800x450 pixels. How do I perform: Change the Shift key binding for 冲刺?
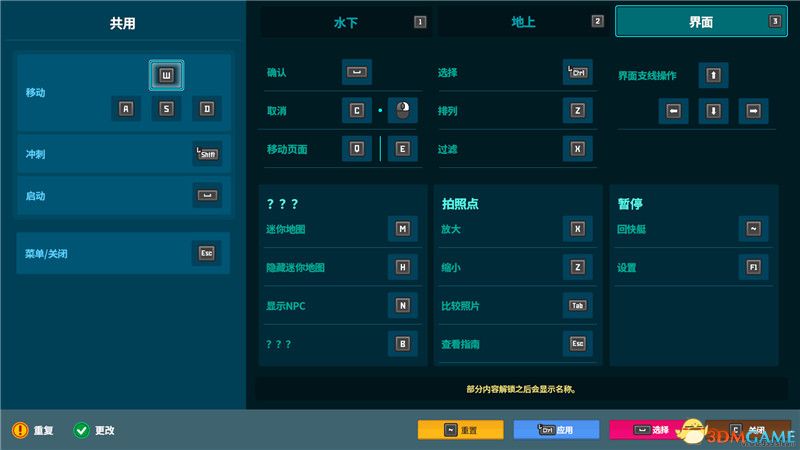207,154
